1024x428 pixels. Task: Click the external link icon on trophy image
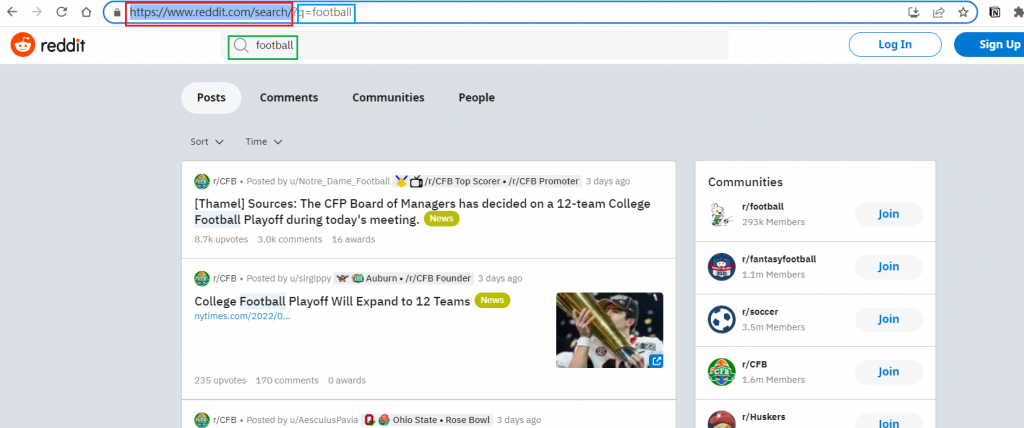click(656, 361)
